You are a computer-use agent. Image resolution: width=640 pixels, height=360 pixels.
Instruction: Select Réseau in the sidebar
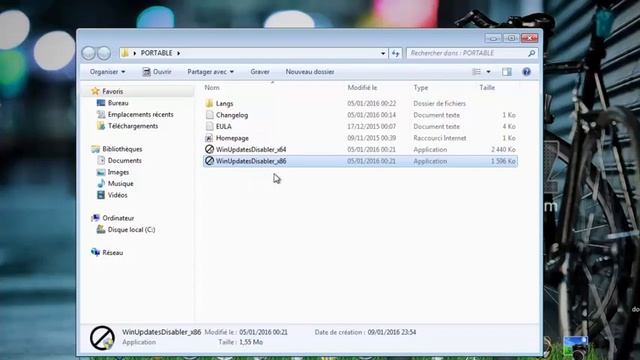(113, 252)
